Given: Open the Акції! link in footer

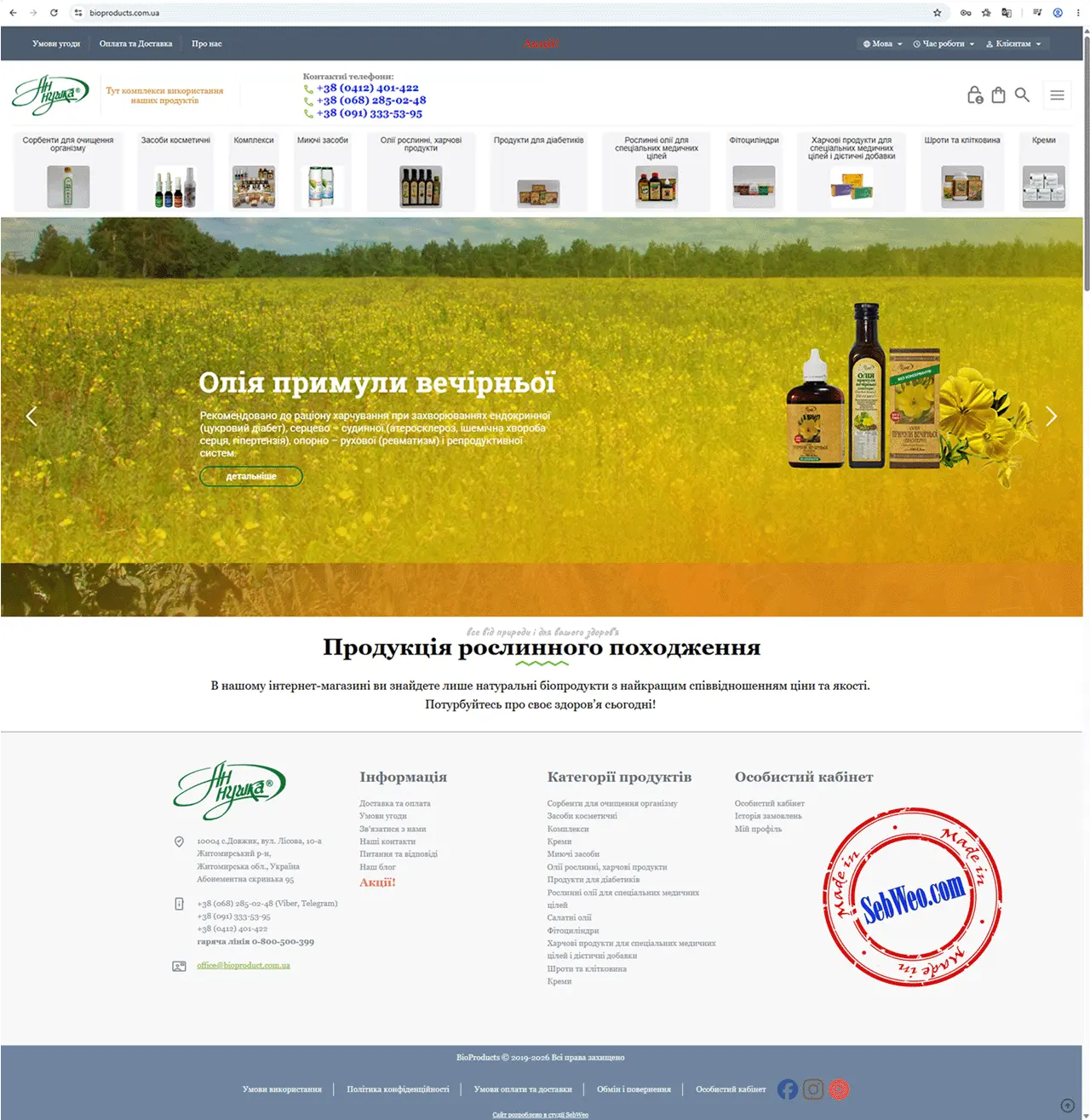Looking at the screenshot, I should pyautogui.click(x=377, y=882).
